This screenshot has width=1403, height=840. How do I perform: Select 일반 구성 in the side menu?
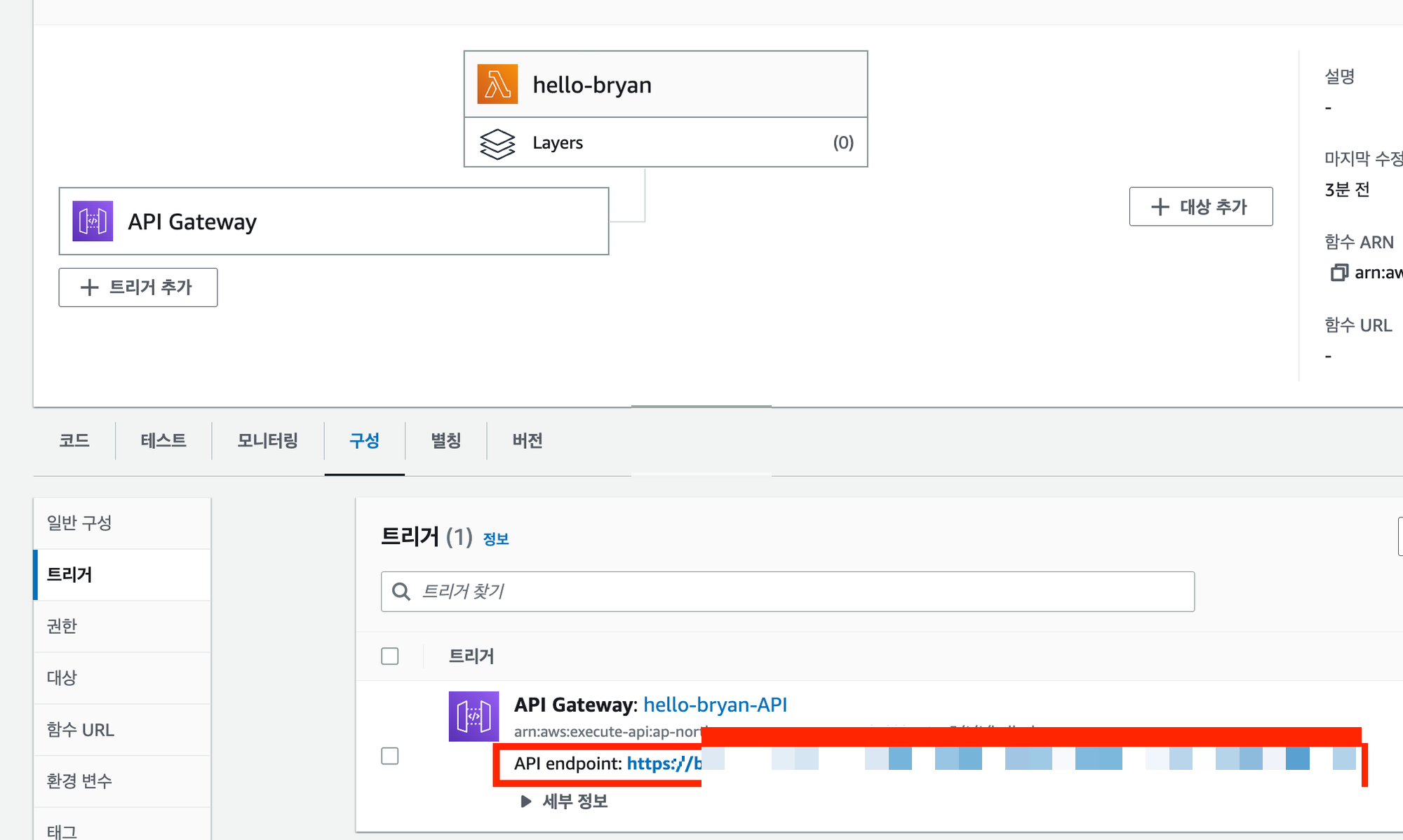(79, 523)
